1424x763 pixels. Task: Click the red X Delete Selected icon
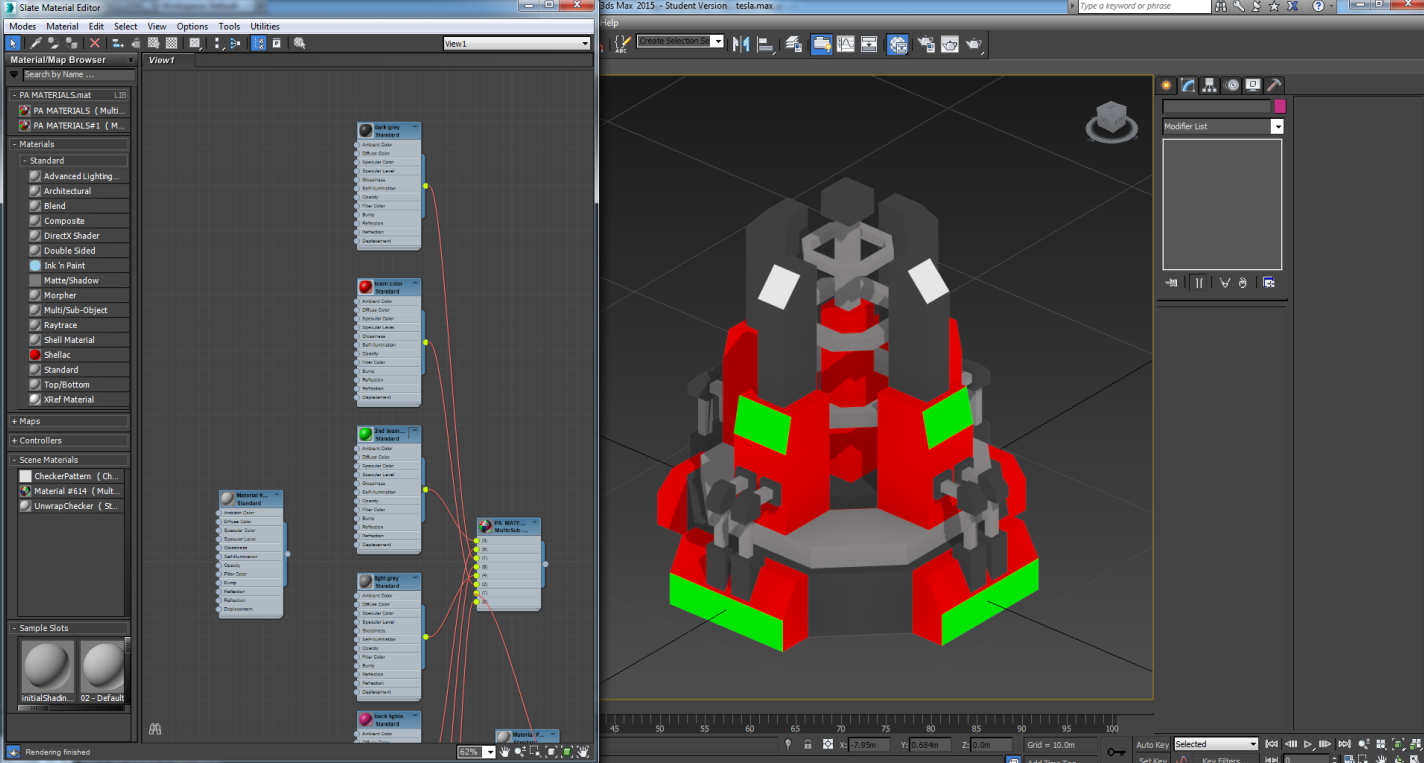pos(95,43)
